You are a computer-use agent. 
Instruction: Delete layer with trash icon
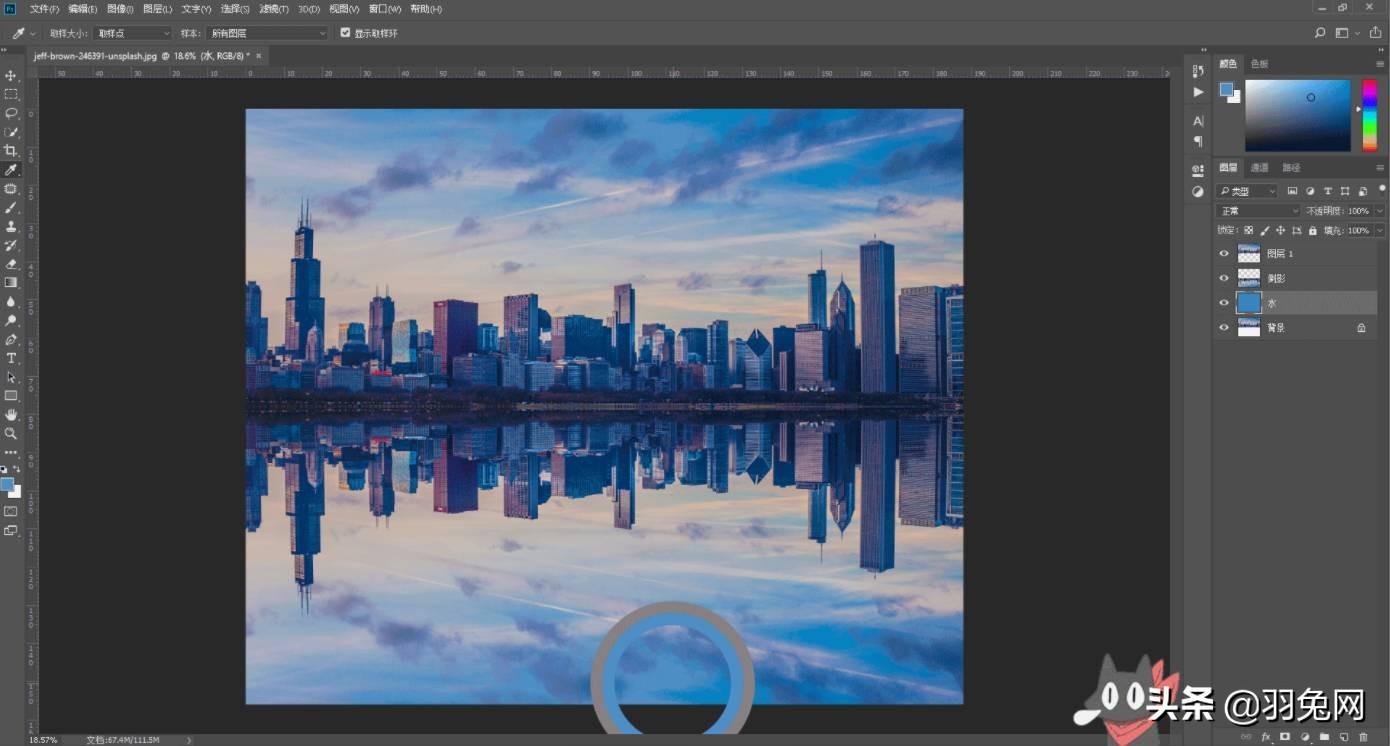pyautogui.click(x=1363, y=737)
